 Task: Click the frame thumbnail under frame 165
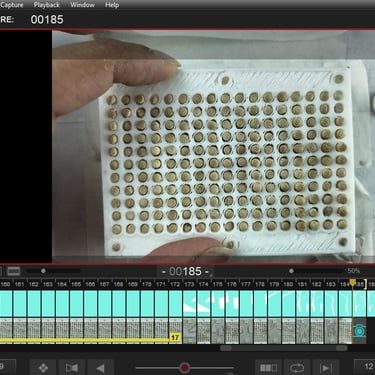click(76, 331)
